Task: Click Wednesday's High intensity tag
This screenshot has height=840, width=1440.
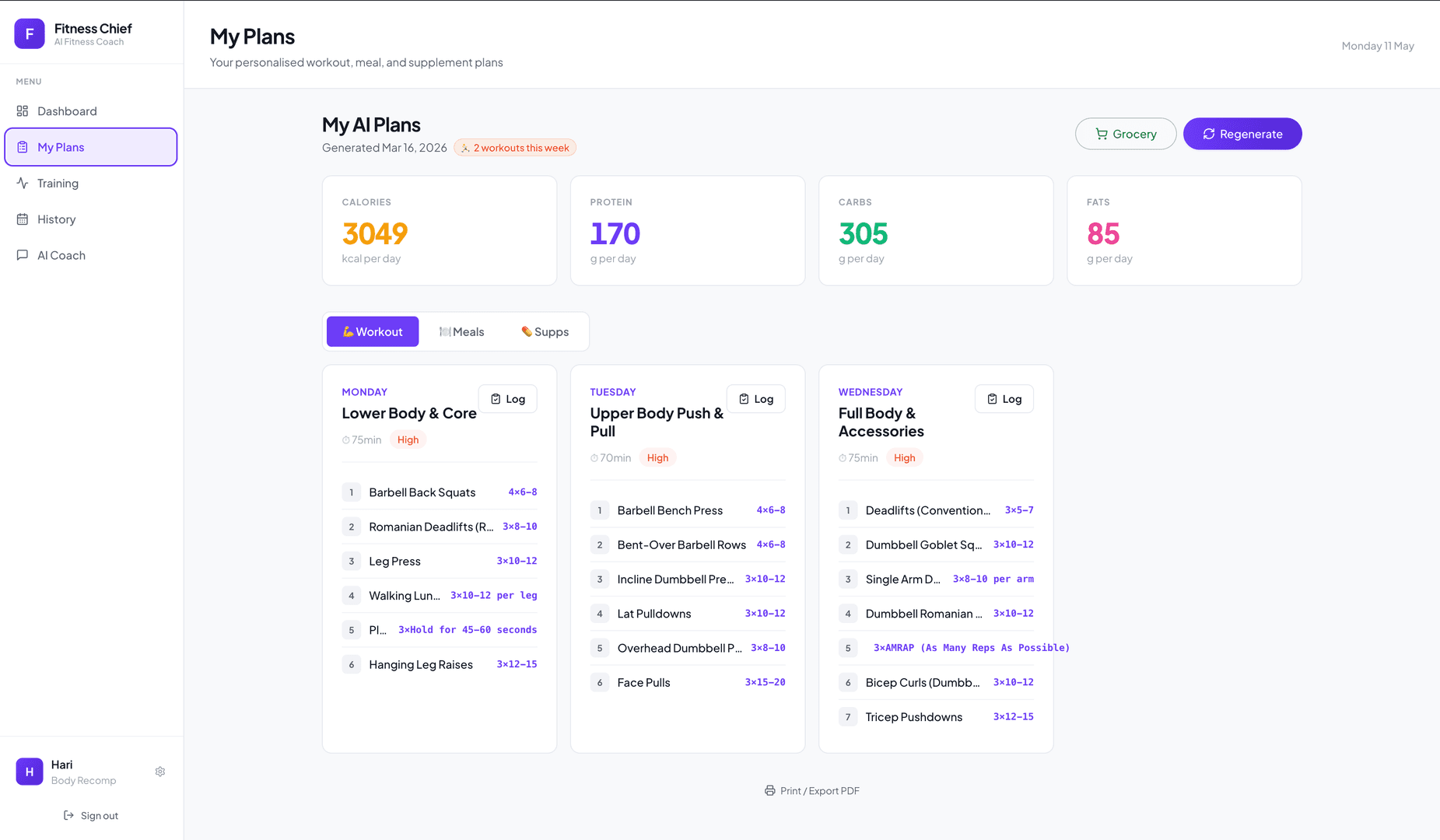Action: pos(905,458)
